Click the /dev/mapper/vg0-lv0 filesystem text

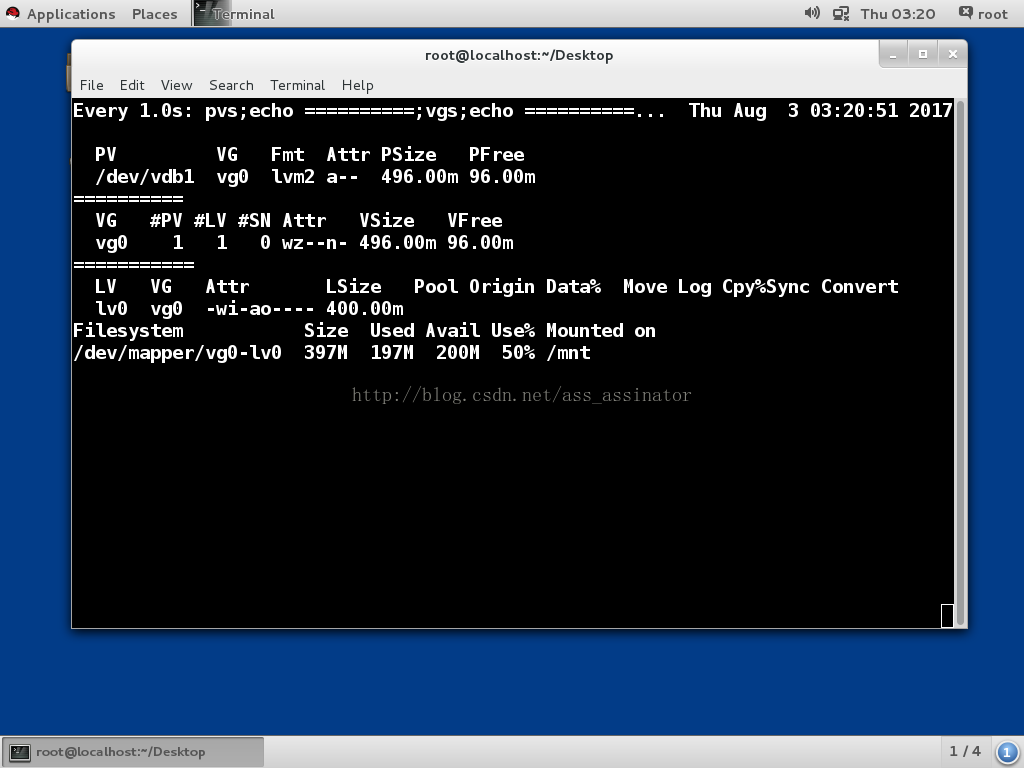coord(177,353)
